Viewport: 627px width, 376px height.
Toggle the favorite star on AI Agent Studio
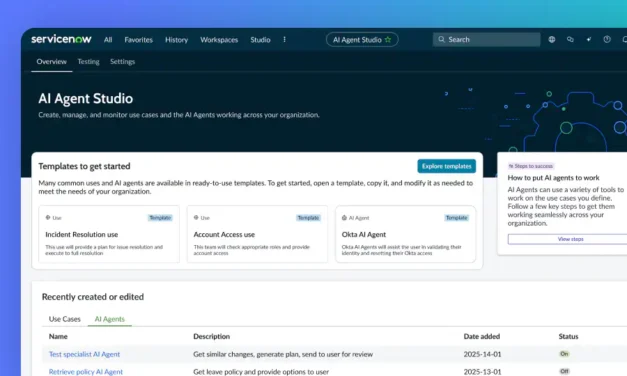(x=388, y=40)
